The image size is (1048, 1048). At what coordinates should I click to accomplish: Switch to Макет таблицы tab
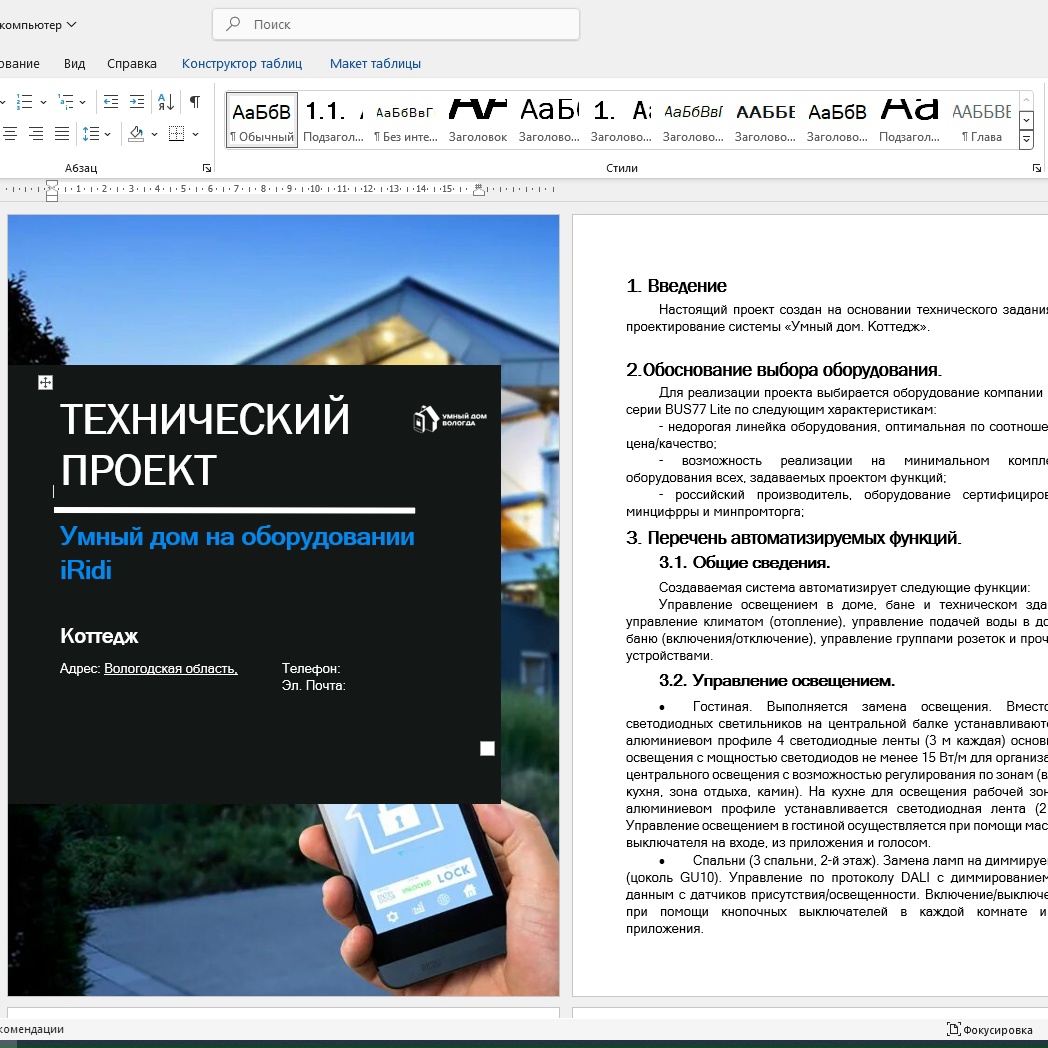click(x=375, y=63)
